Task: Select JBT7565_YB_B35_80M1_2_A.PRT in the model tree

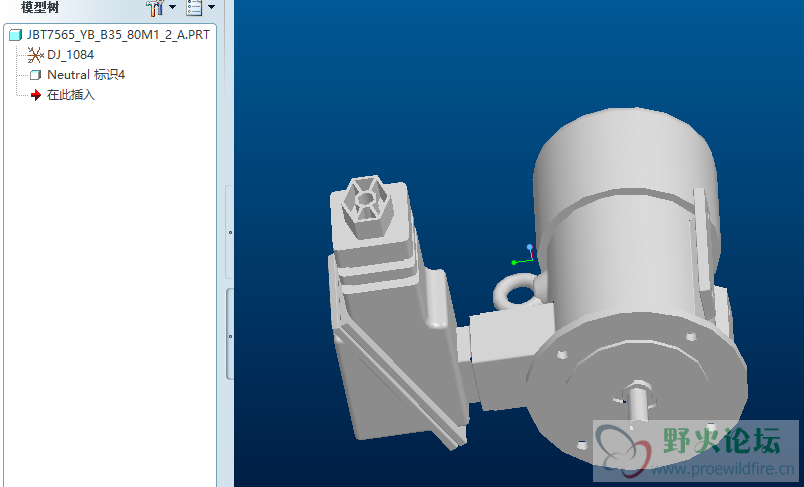Action: click(118, 35)
